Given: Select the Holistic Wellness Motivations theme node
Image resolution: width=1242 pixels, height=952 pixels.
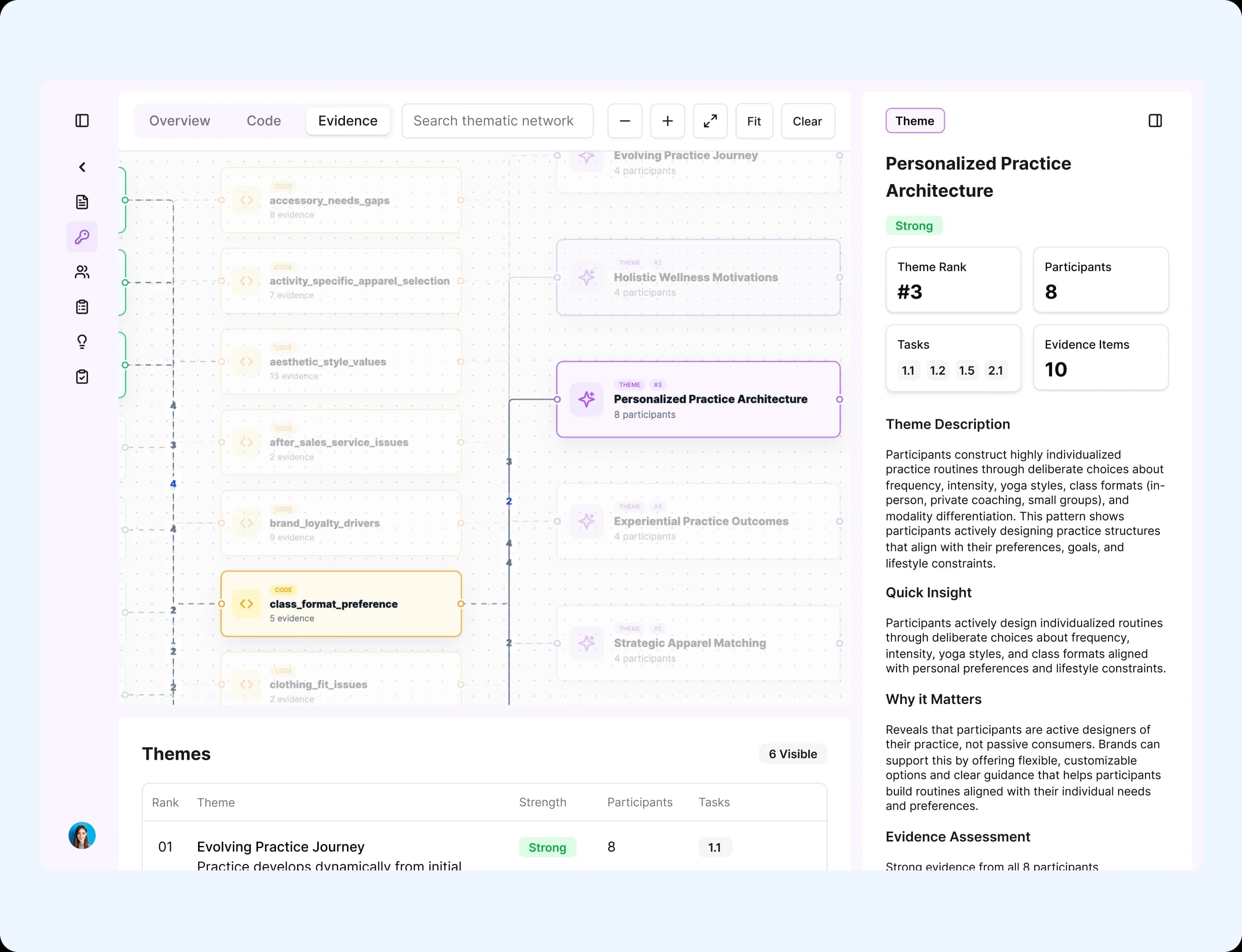Looking at the screenshot, I should pos(698,277).
